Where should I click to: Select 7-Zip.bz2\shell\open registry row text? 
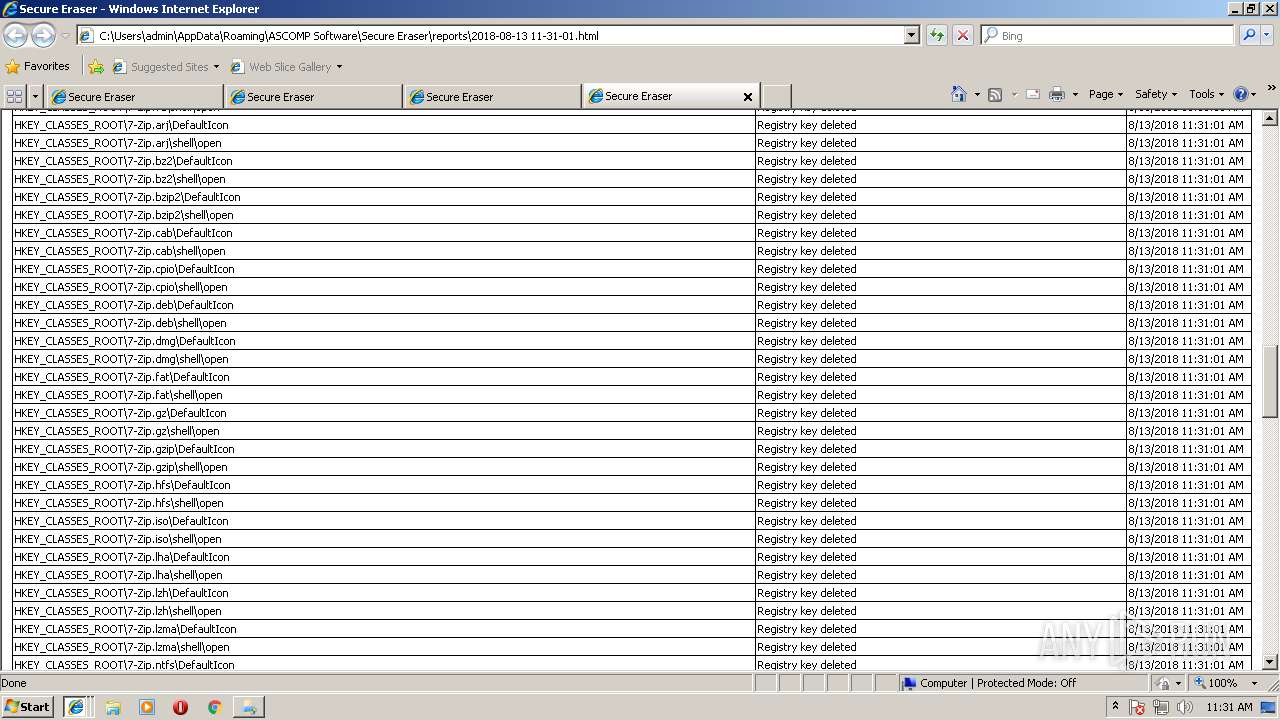(x=120, y=179)
